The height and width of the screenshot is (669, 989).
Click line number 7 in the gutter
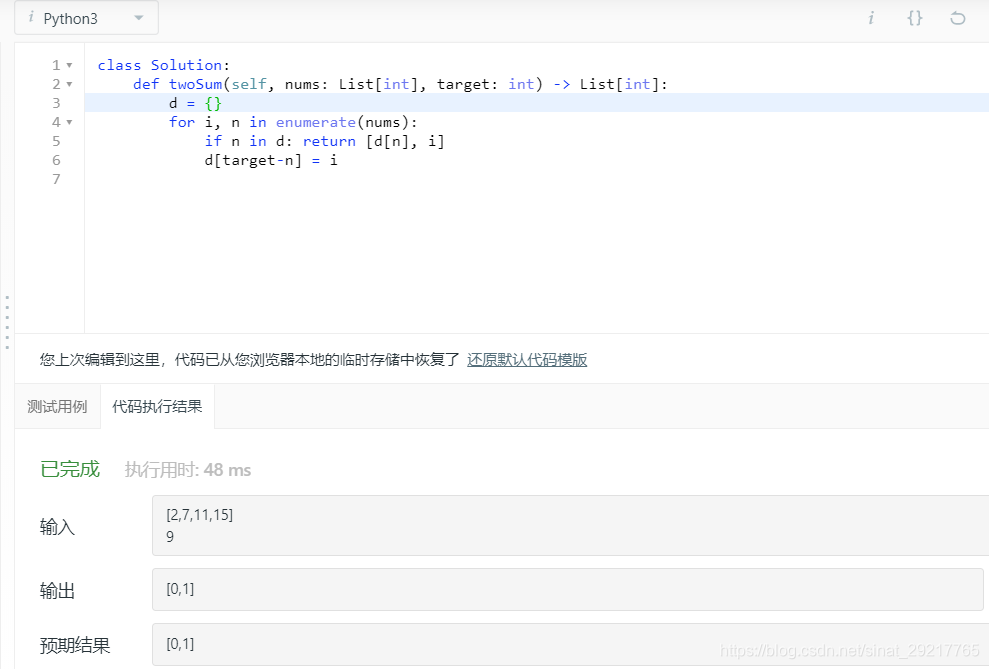pos(56,179)
